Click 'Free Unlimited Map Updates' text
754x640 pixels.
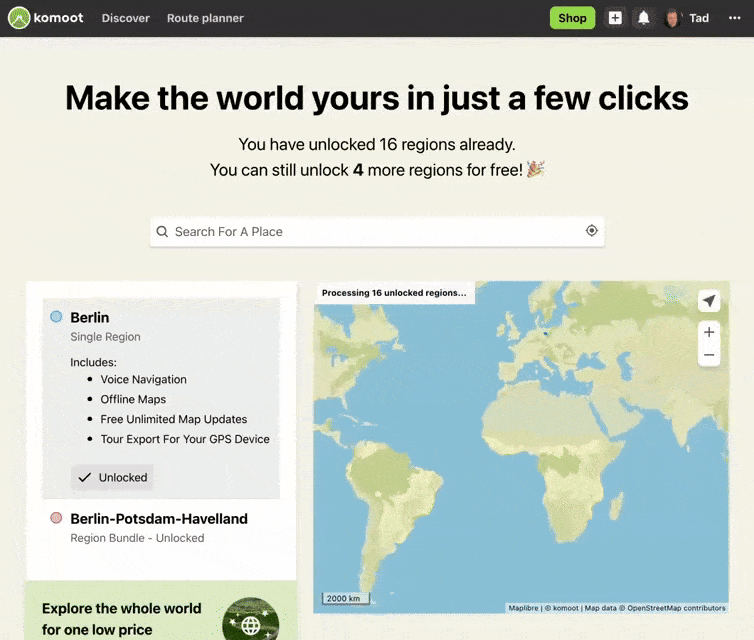point(174,419)
